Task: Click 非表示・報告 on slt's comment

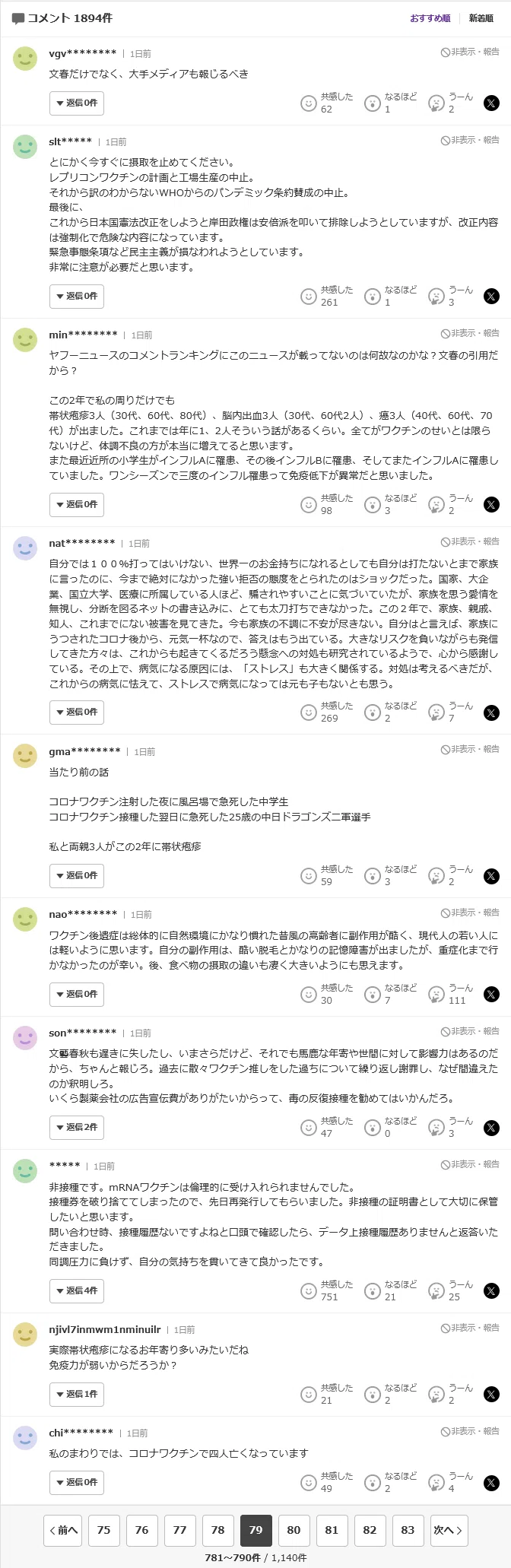Action: pyautogui.click(x=470, y=141)
